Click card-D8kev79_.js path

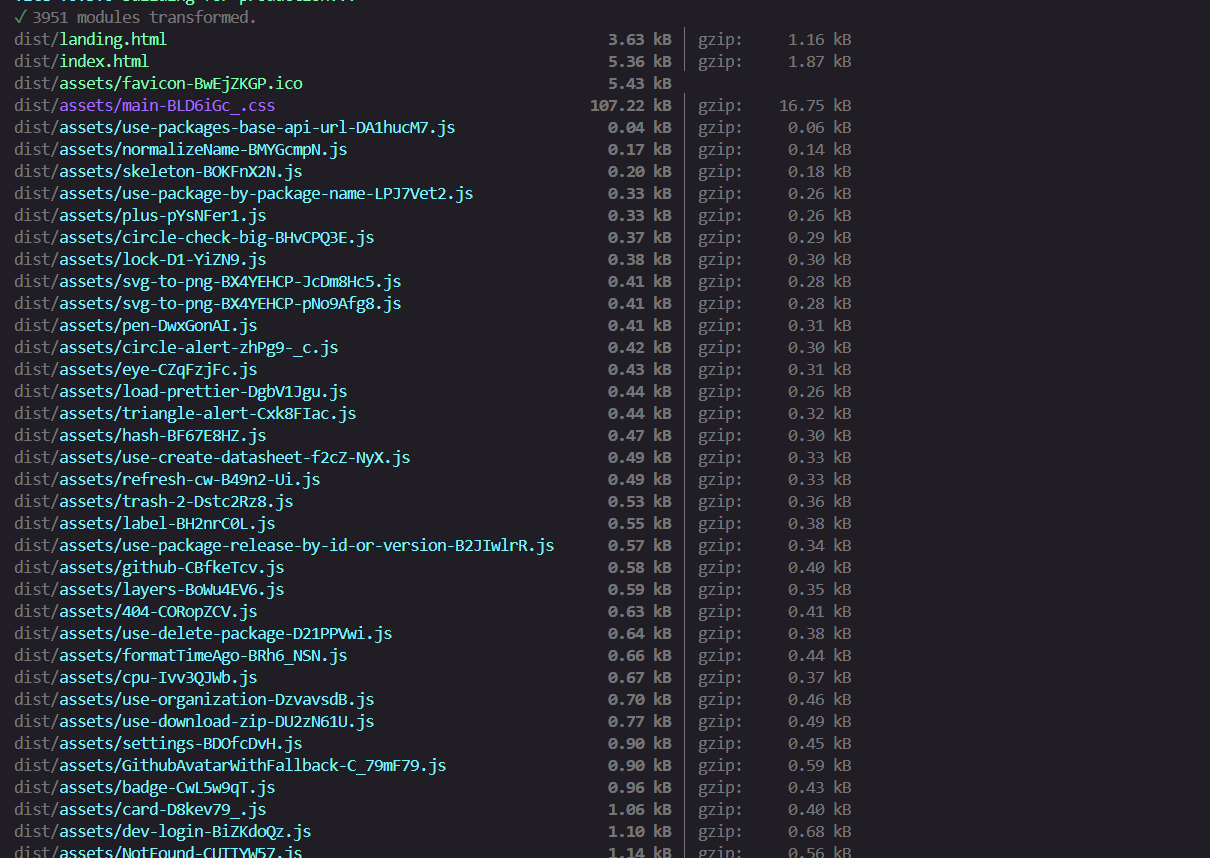pos(140,809)
